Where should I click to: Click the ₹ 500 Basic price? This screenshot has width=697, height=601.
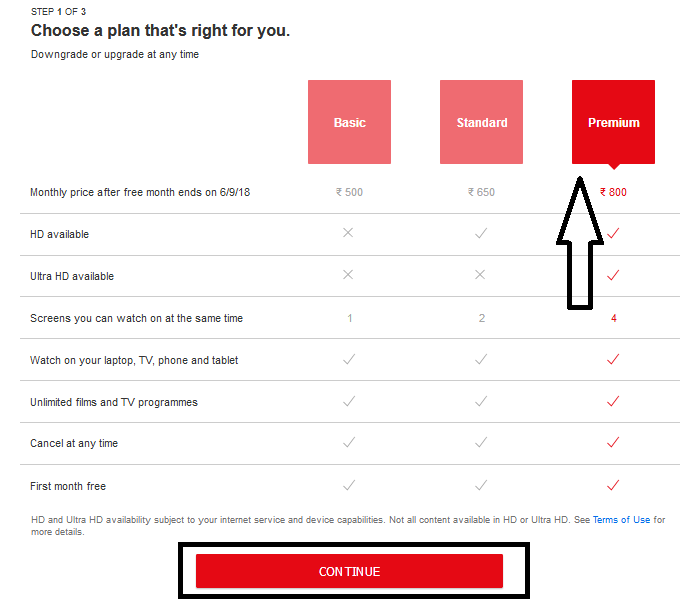[x=349, y=192]
